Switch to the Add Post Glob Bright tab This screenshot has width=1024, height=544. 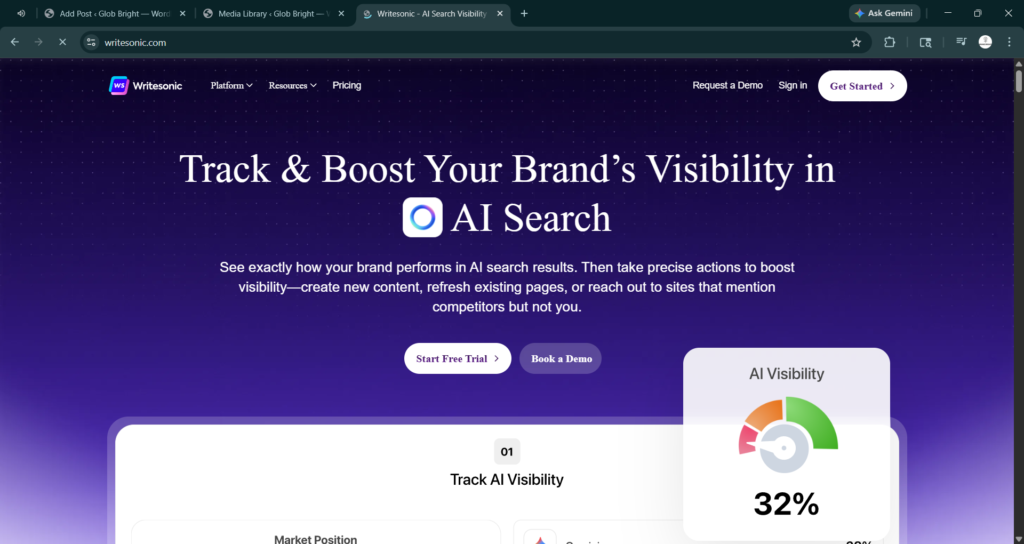pyautogui.click(x=108, y=13)
